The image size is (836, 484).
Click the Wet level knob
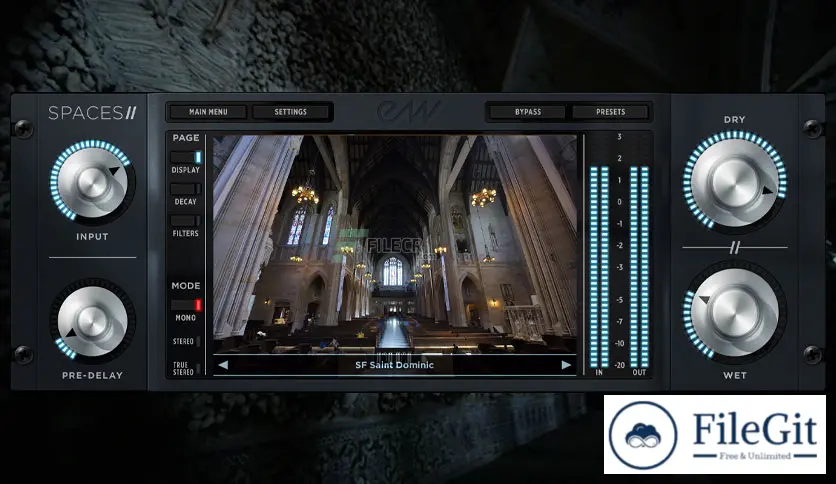[734, 312]
